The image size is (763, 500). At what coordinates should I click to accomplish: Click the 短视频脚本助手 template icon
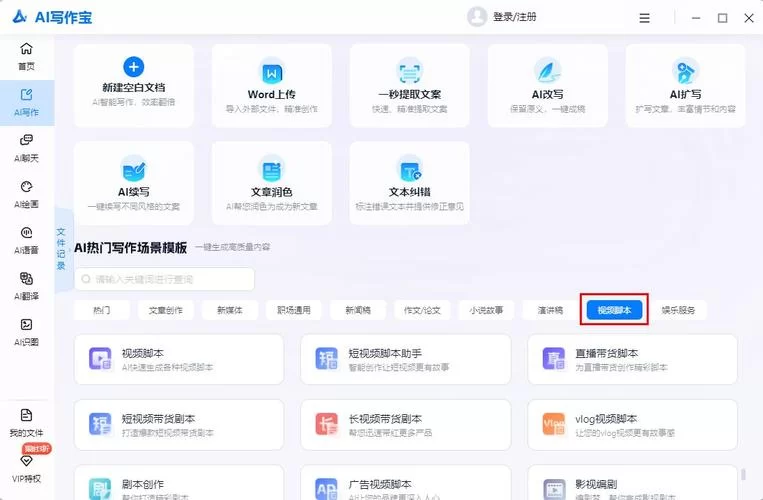coord(327,359)
